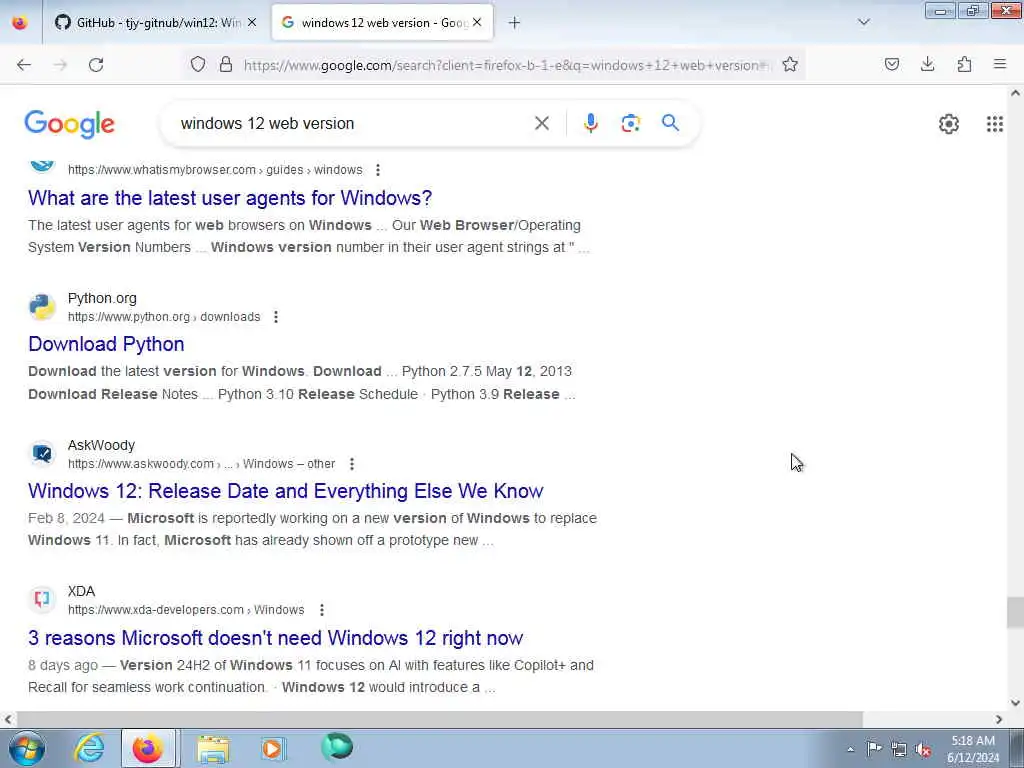The height and width of the screenshot is (768, 1024).
Task: Open the network tray icon
Action: point(899,750)
